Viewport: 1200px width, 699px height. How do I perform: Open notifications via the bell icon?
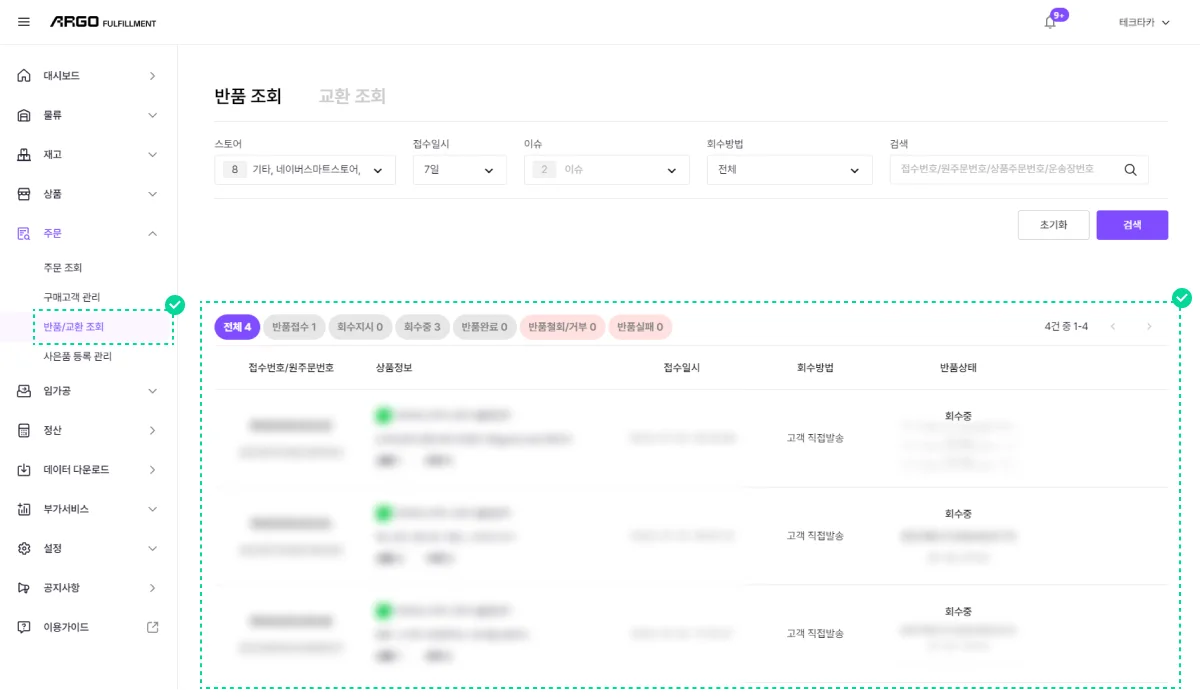pos(1049,22)
